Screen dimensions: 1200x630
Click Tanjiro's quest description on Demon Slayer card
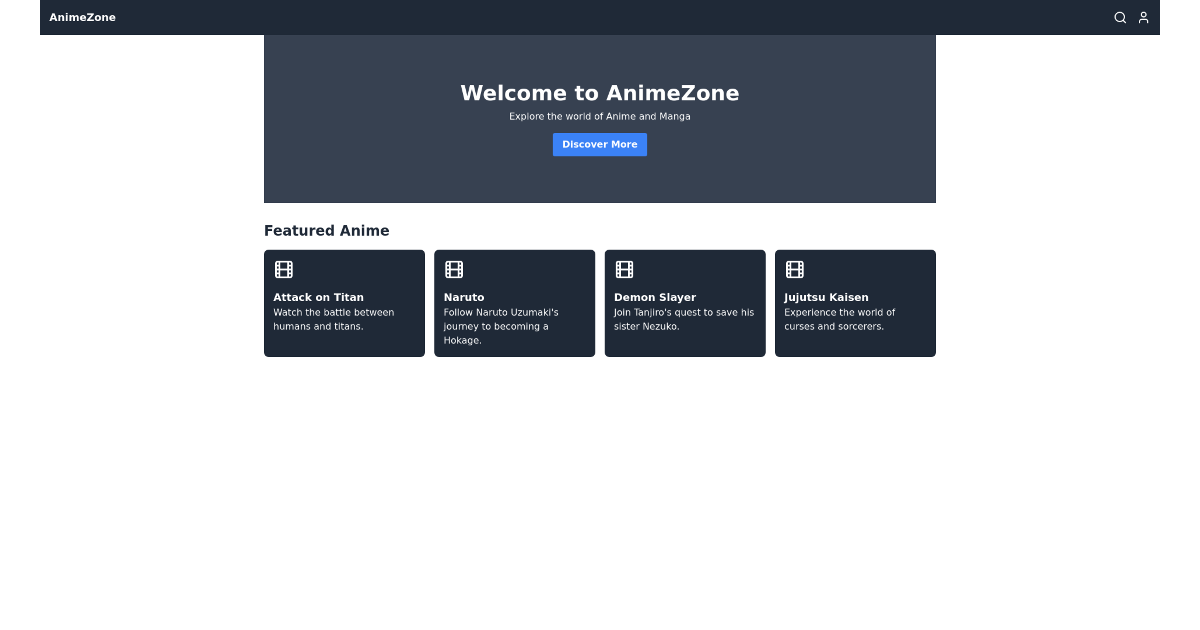click(683, 319)
